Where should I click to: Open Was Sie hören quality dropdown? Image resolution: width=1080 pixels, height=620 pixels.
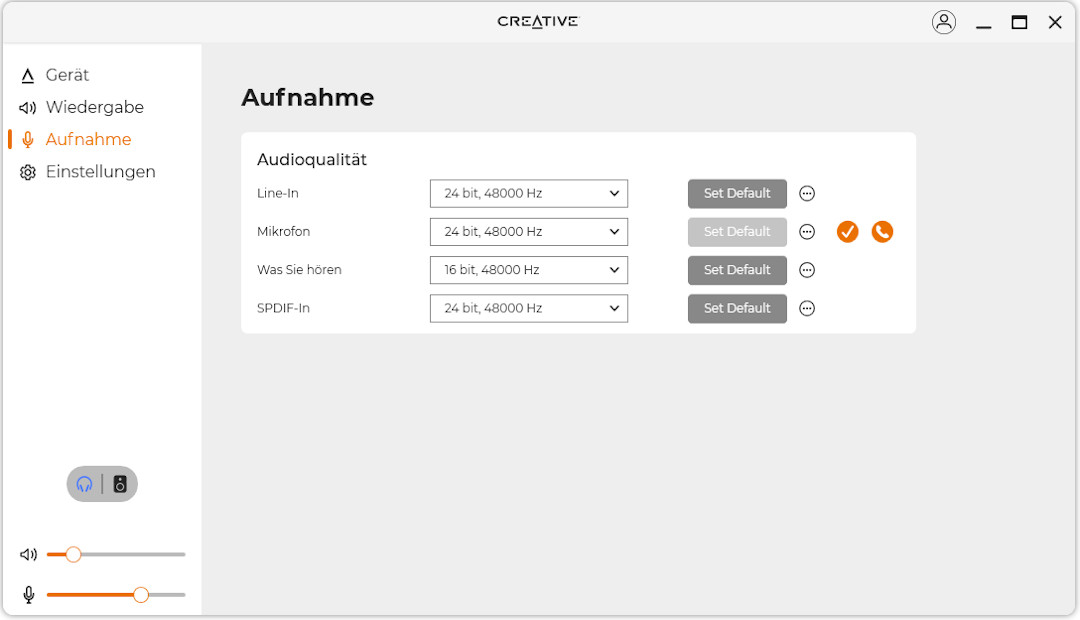(528, 270)
